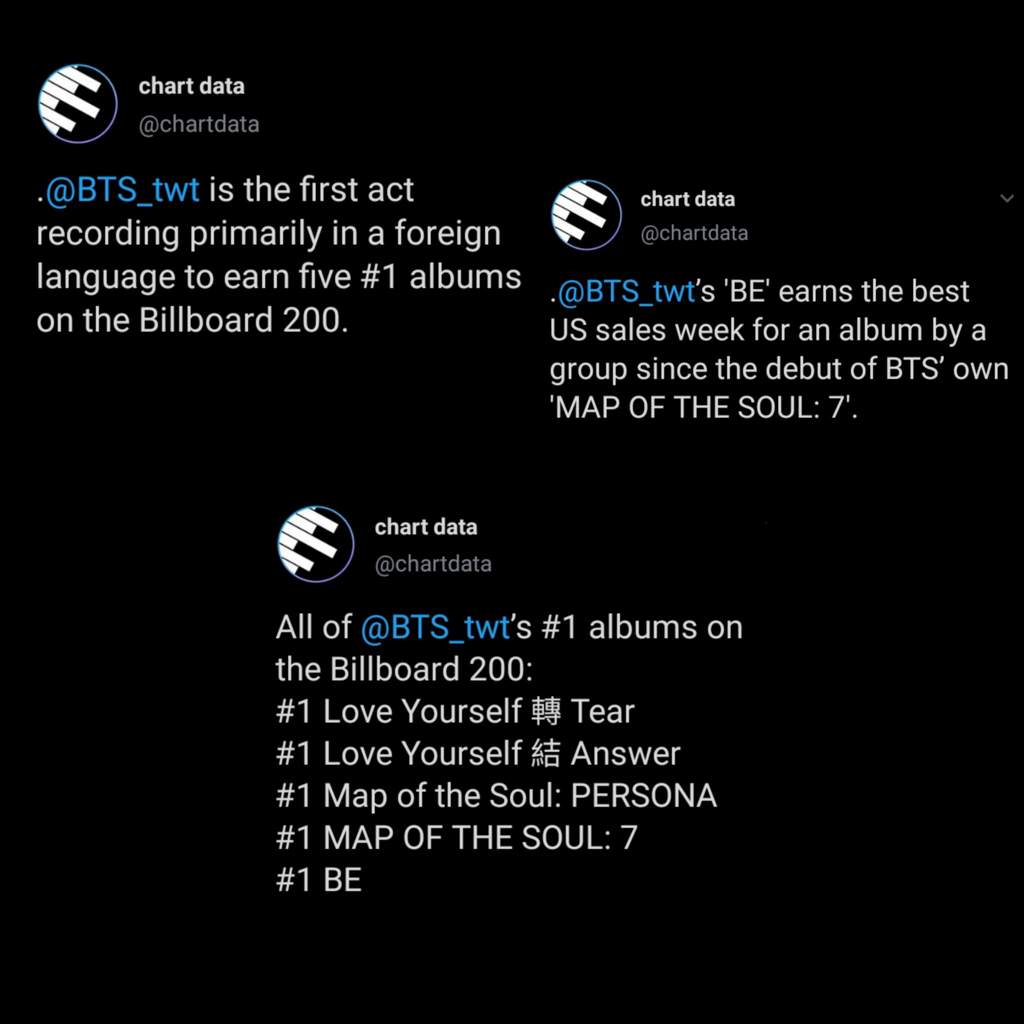
Task: Click the '#1 Love Yourself 轉 Tear' line
Action: (455, 711)
